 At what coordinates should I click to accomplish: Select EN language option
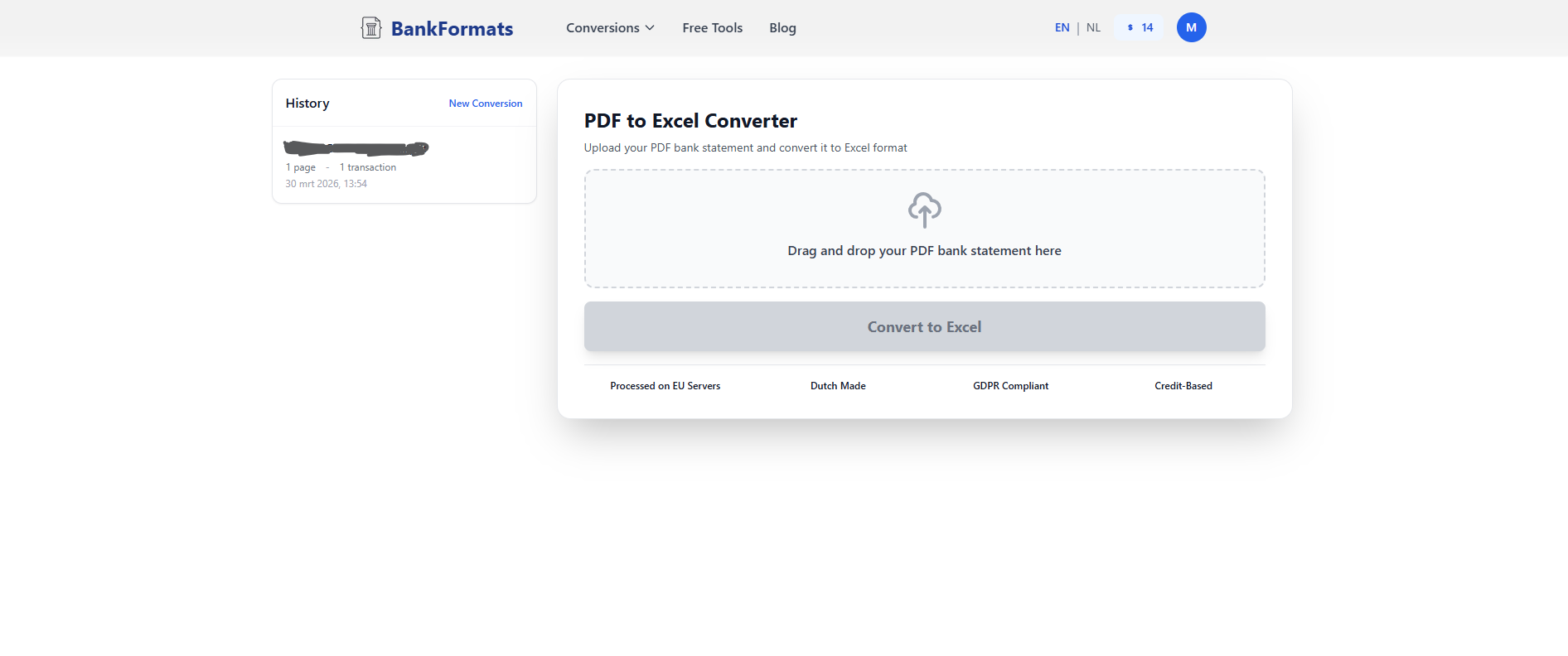tap(1062, 27)
